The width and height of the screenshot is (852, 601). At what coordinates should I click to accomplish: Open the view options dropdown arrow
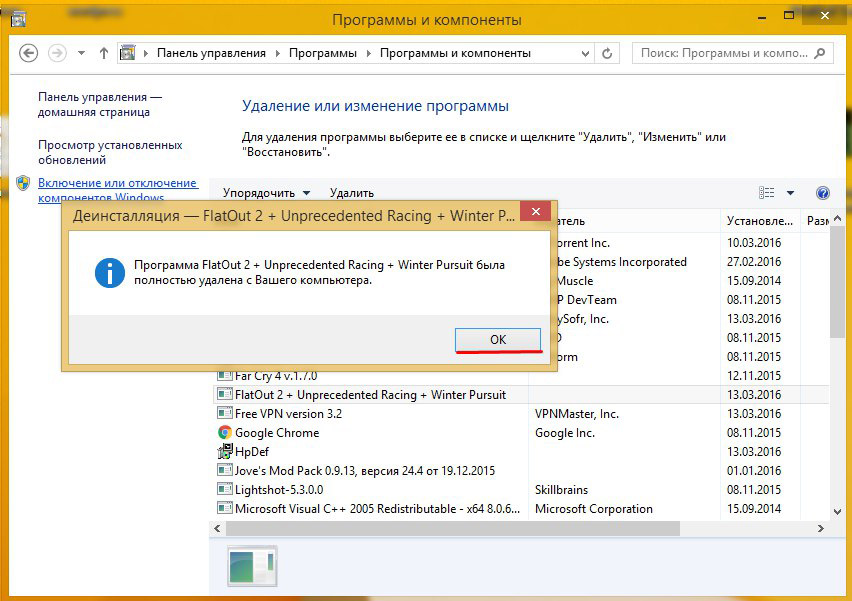(x=790, y=193)
